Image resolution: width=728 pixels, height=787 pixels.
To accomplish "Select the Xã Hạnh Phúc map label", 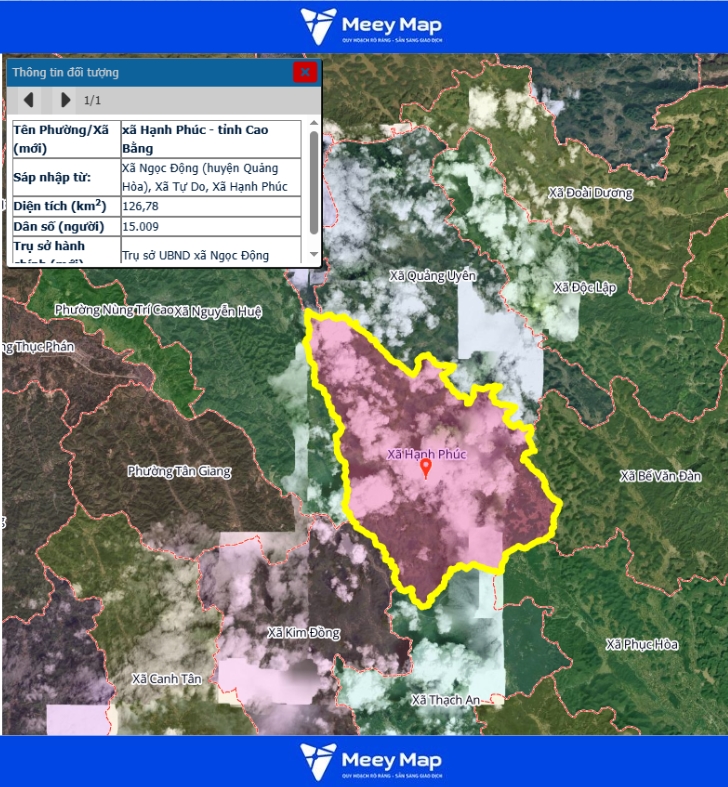I will pyautogui.click(x=427, y=454).
